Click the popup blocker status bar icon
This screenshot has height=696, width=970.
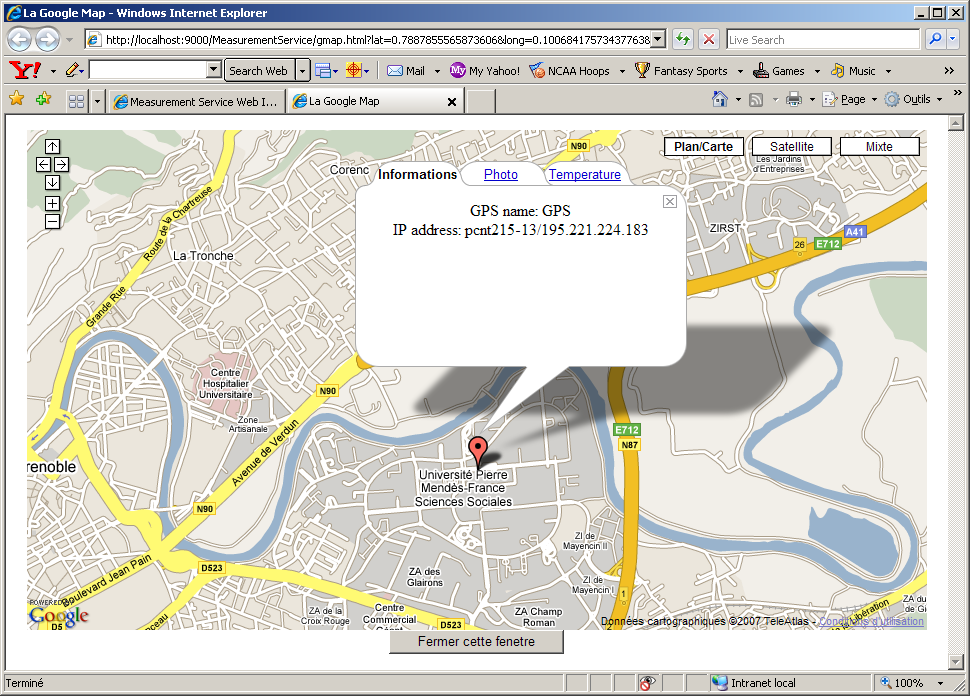[x=647, y=683]
